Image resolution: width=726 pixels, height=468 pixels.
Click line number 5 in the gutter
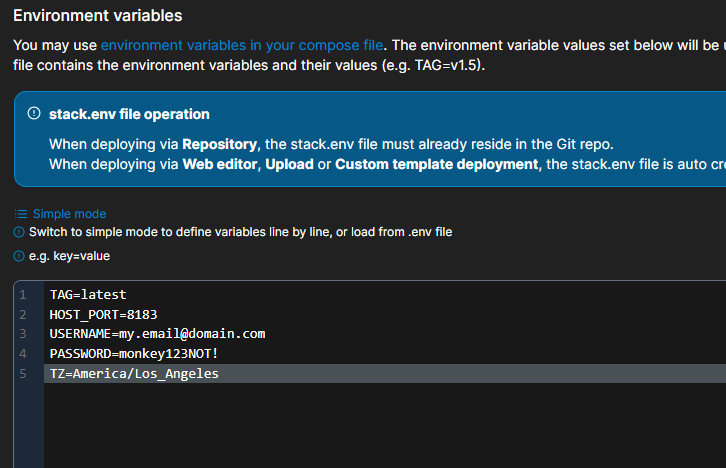(22, 373)
